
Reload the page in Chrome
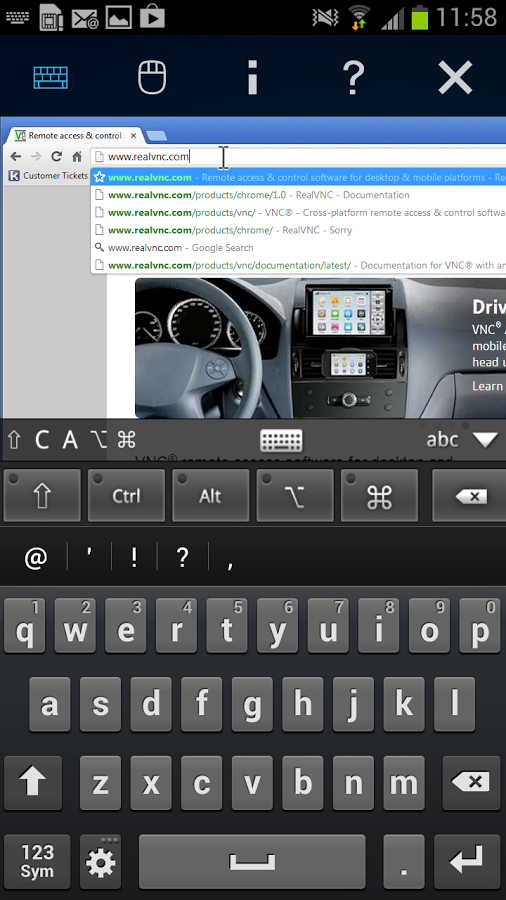tap(56, 156)
